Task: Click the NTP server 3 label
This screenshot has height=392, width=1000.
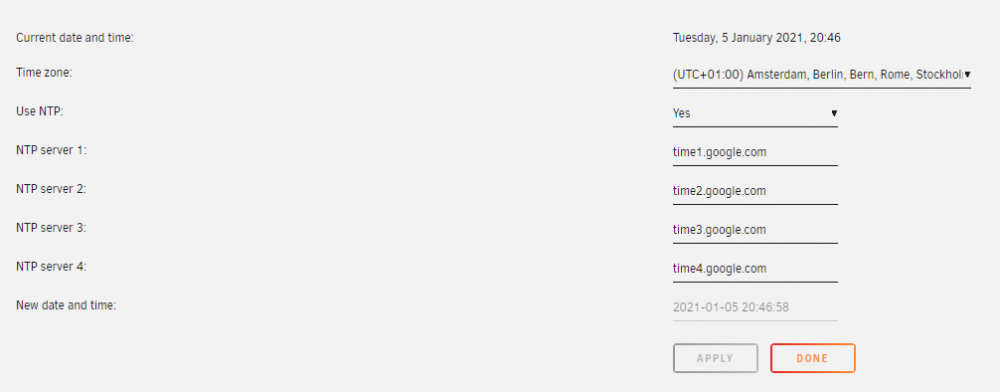Action: 51,228
